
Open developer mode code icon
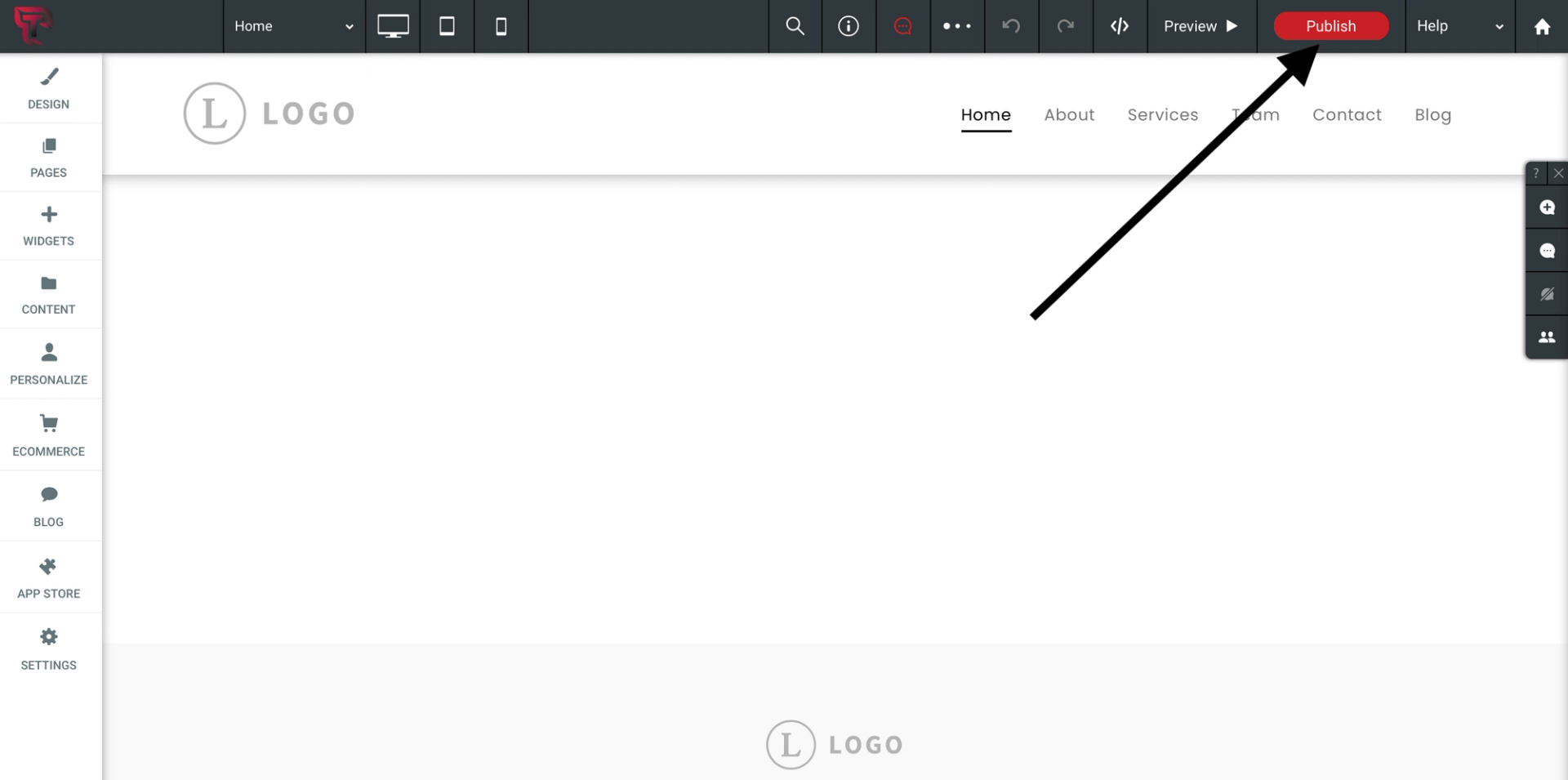(1120, 26)
